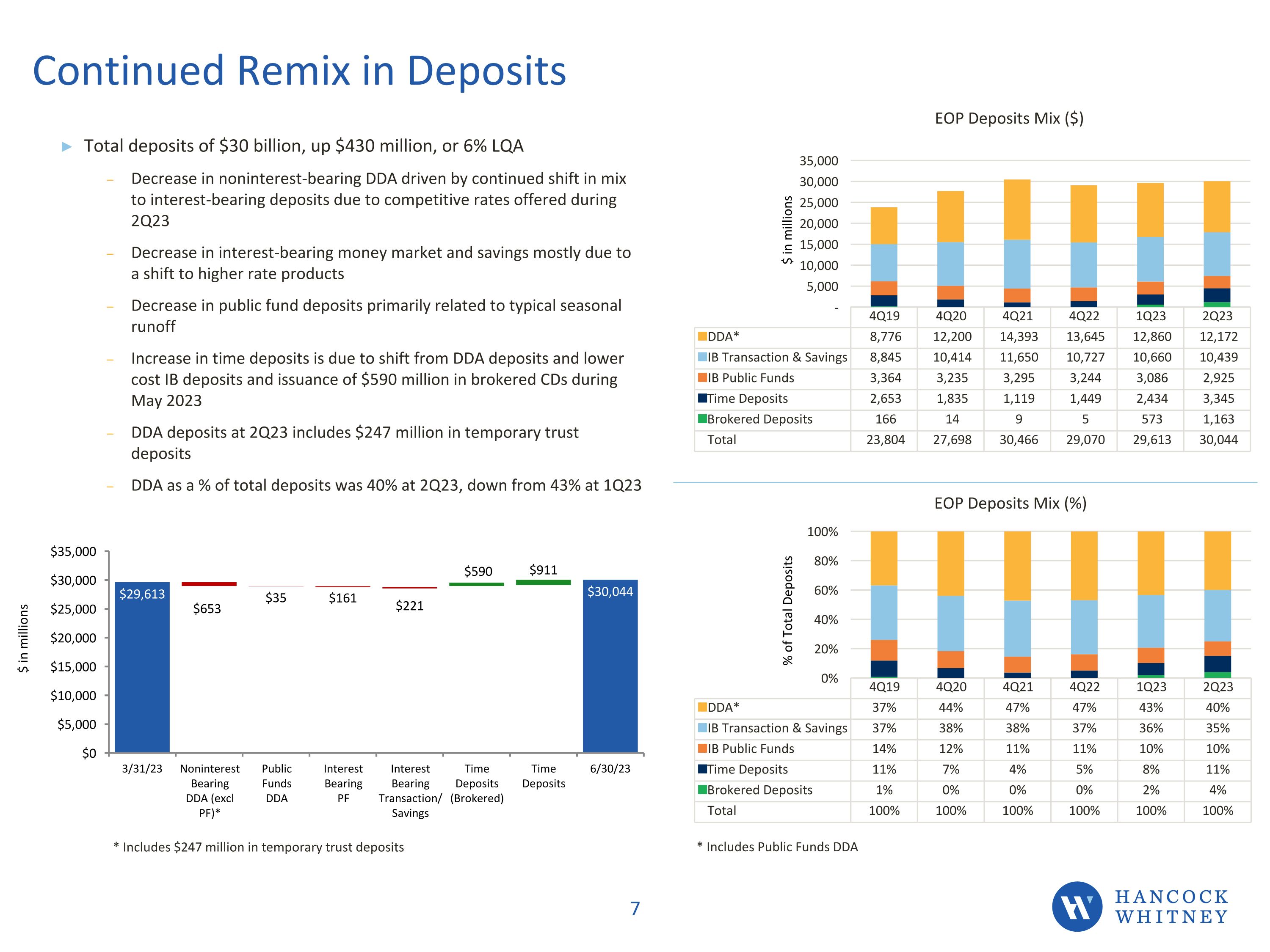This screenshot has width=1270, height=952.
Task: Click the 4Q19 stacked bar in % chart
Action: (x=883, y=604)
